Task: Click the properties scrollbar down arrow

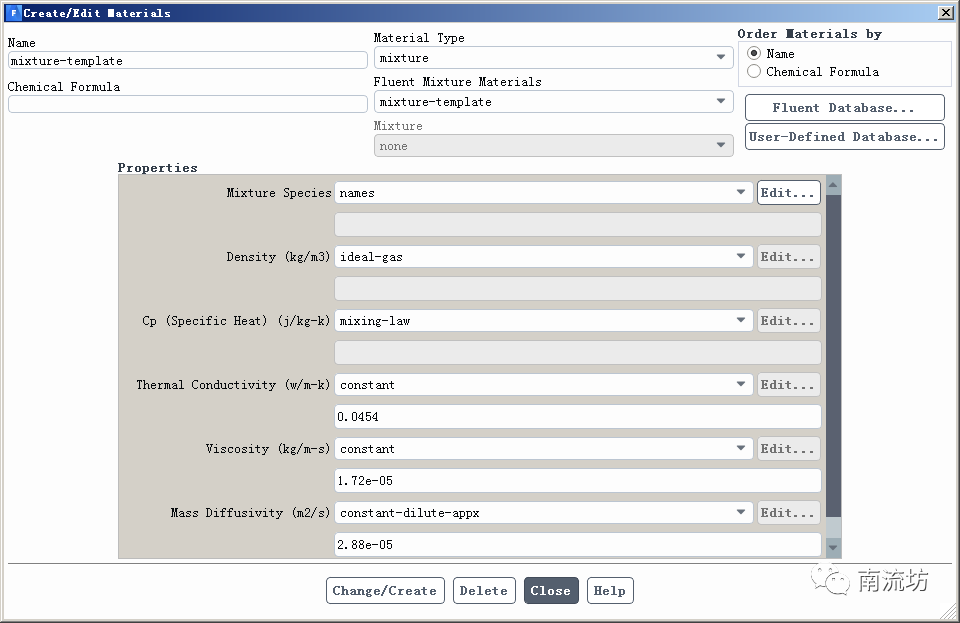Action: click(x=833, y=548)
